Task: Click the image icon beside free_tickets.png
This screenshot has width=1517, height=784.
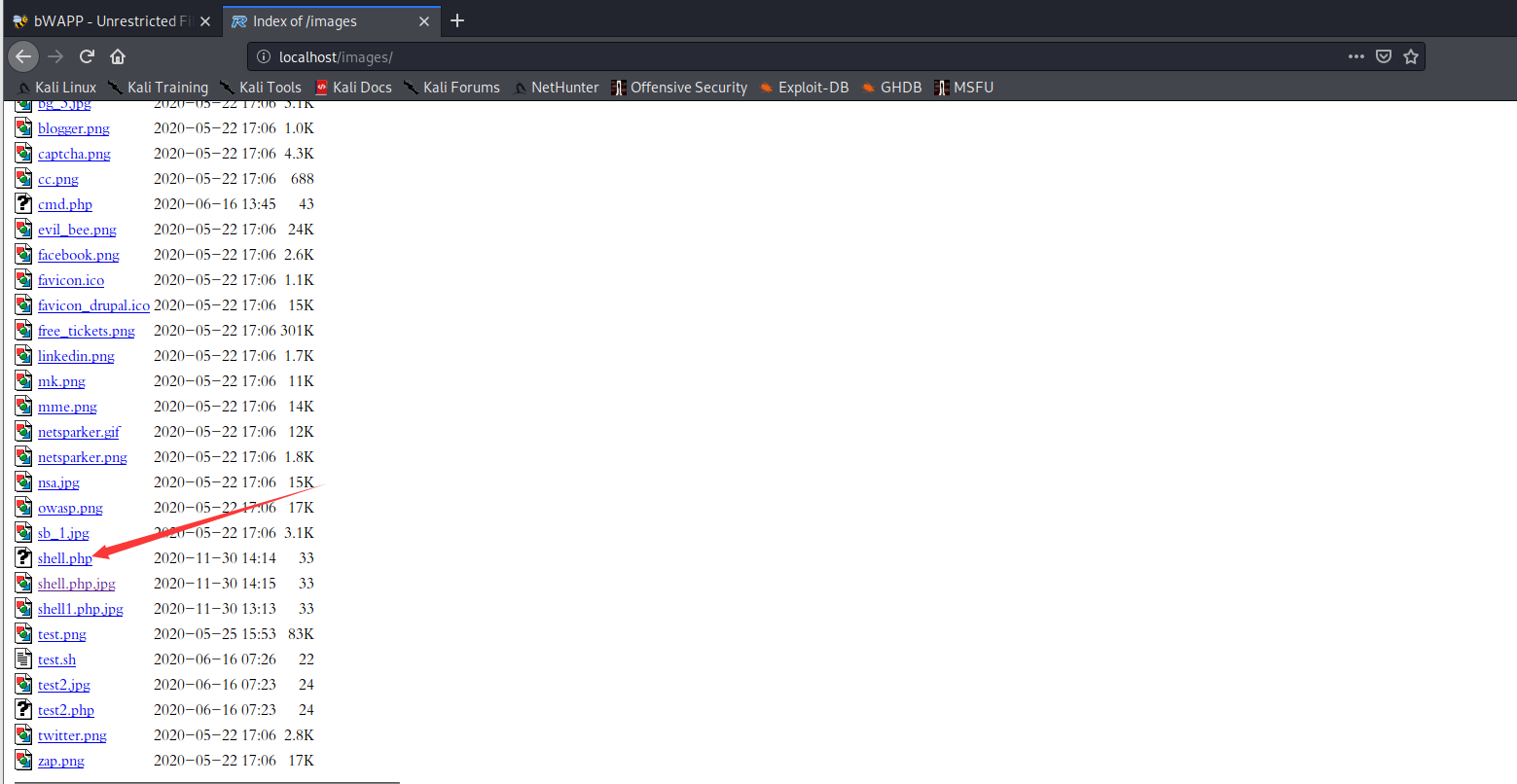Action: 23,330
